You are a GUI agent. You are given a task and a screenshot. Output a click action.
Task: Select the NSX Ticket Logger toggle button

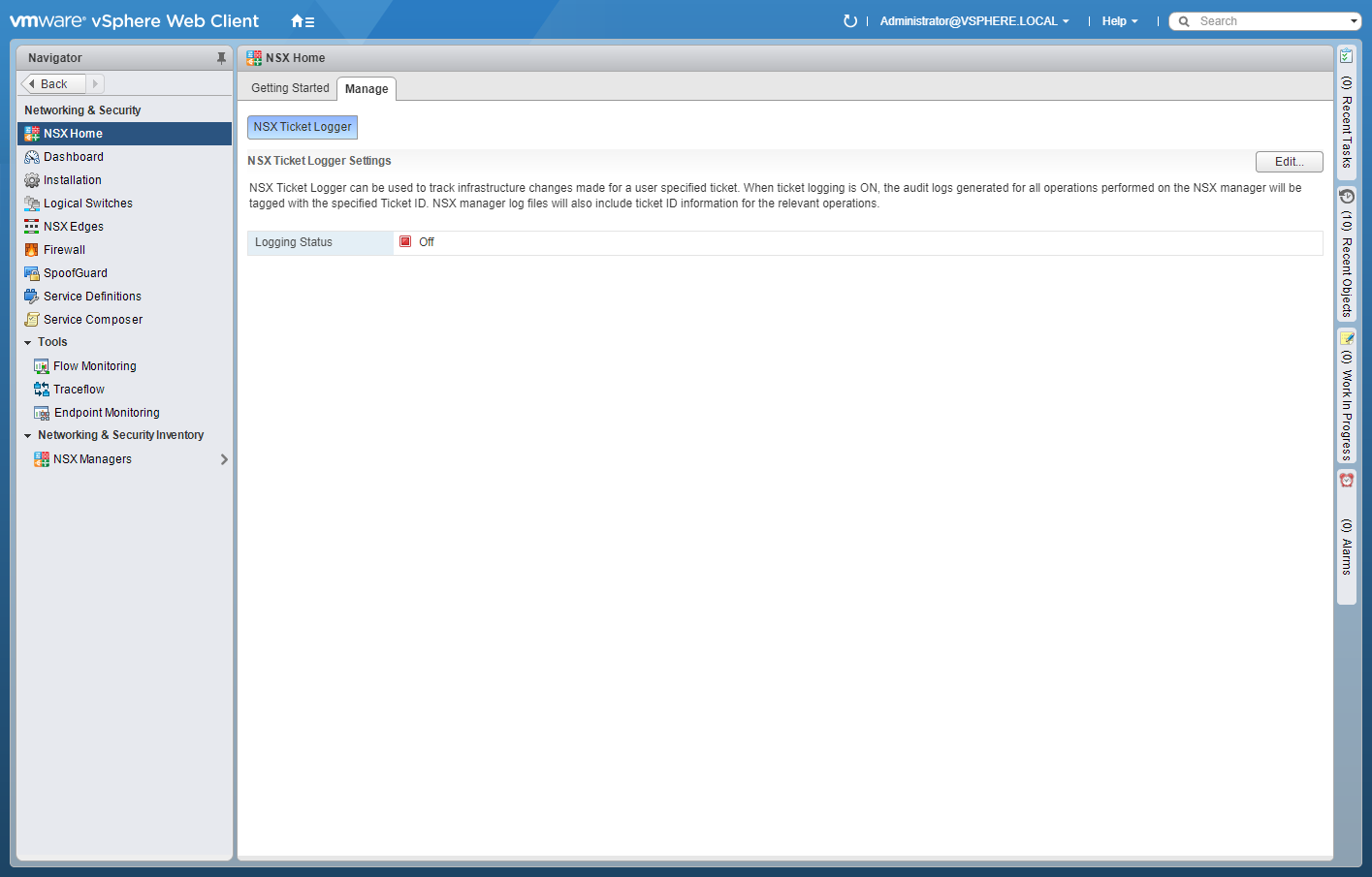point(303,127)
